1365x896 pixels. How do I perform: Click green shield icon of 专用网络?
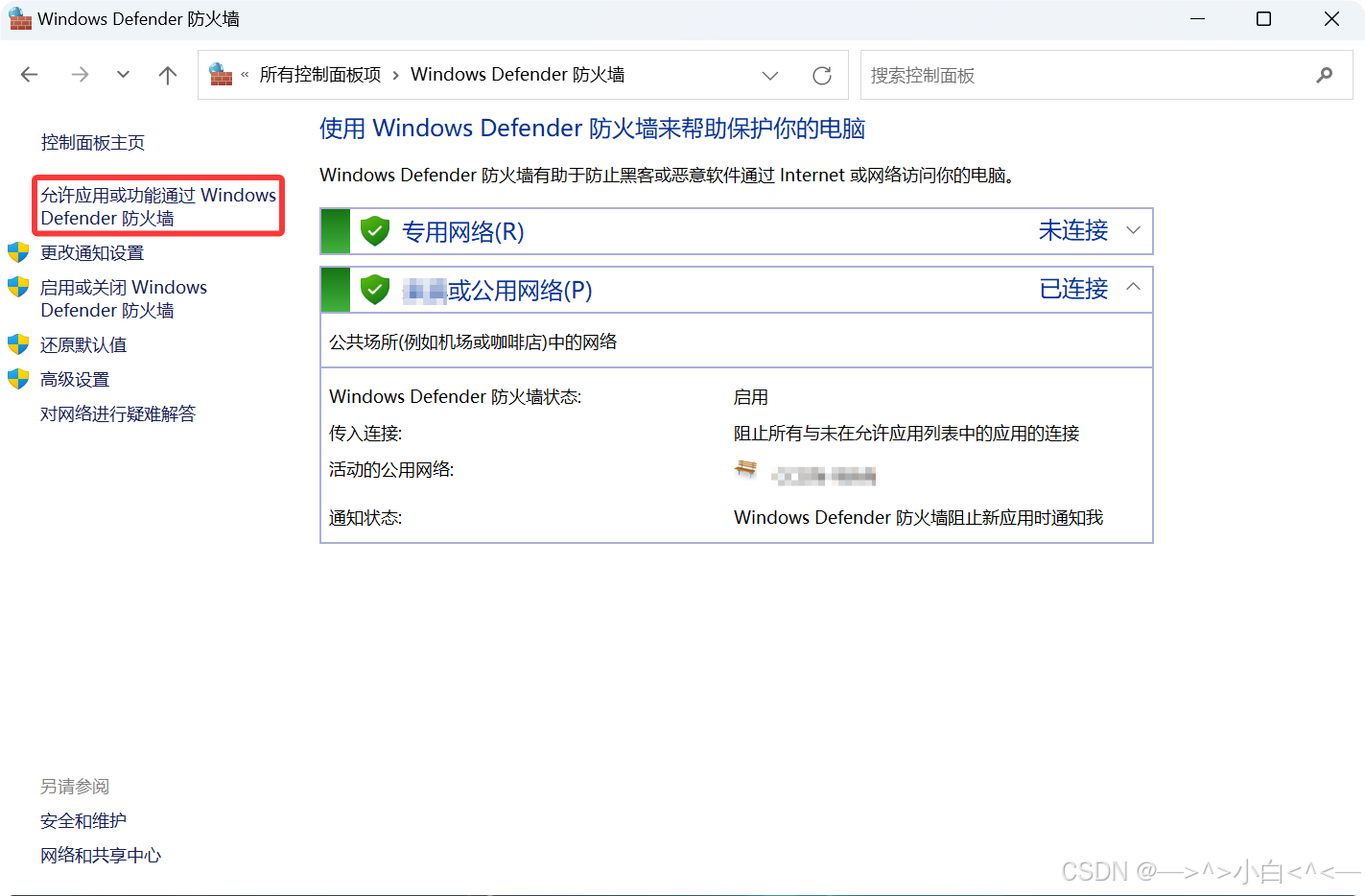click(x=375, y=231)
